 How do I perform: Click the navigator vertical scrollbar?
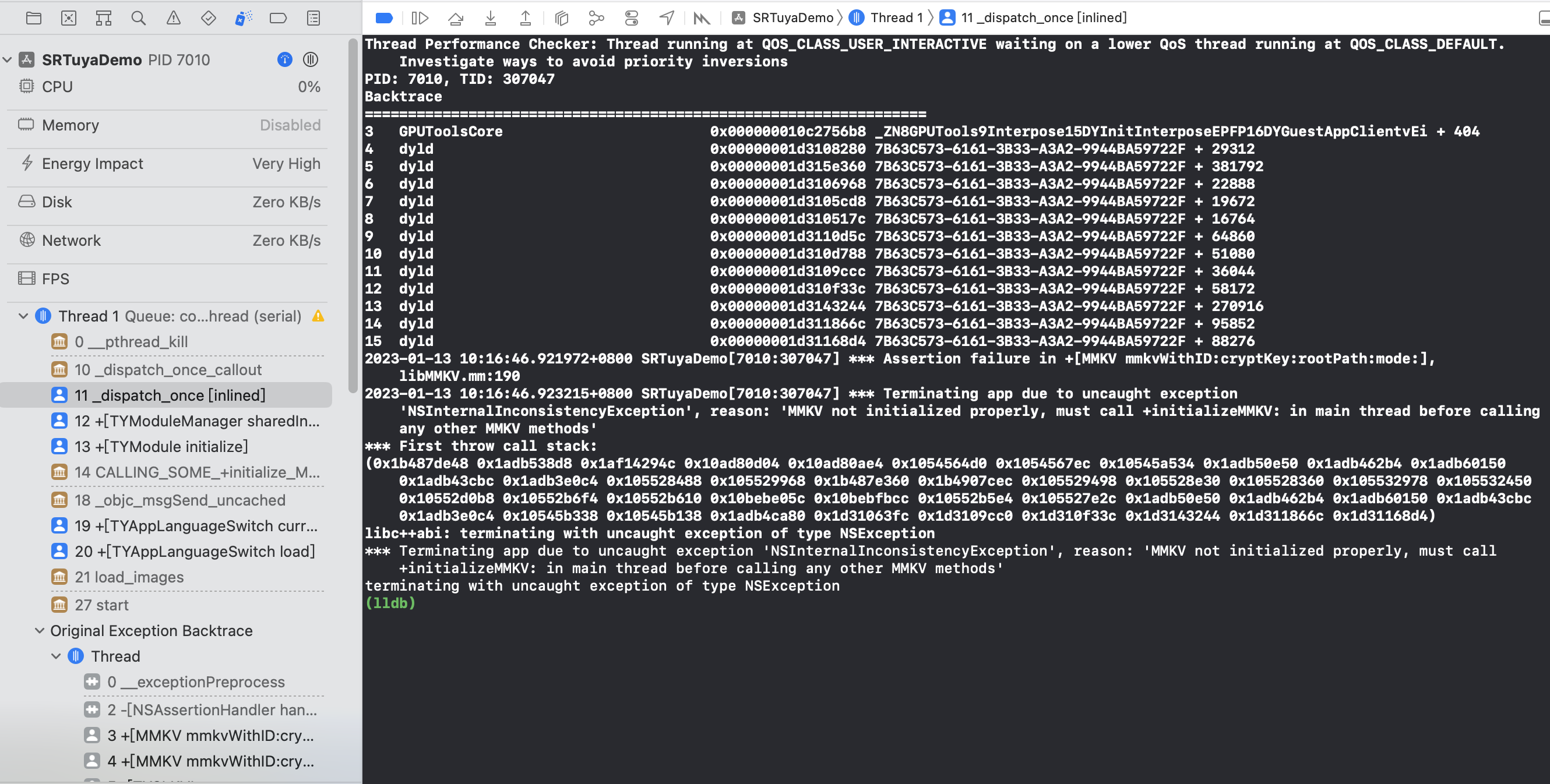353,216
